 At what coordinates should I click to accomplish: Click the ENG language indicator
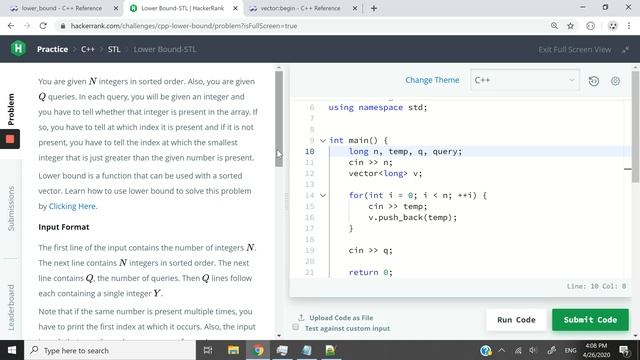click(x=570, y=350)
